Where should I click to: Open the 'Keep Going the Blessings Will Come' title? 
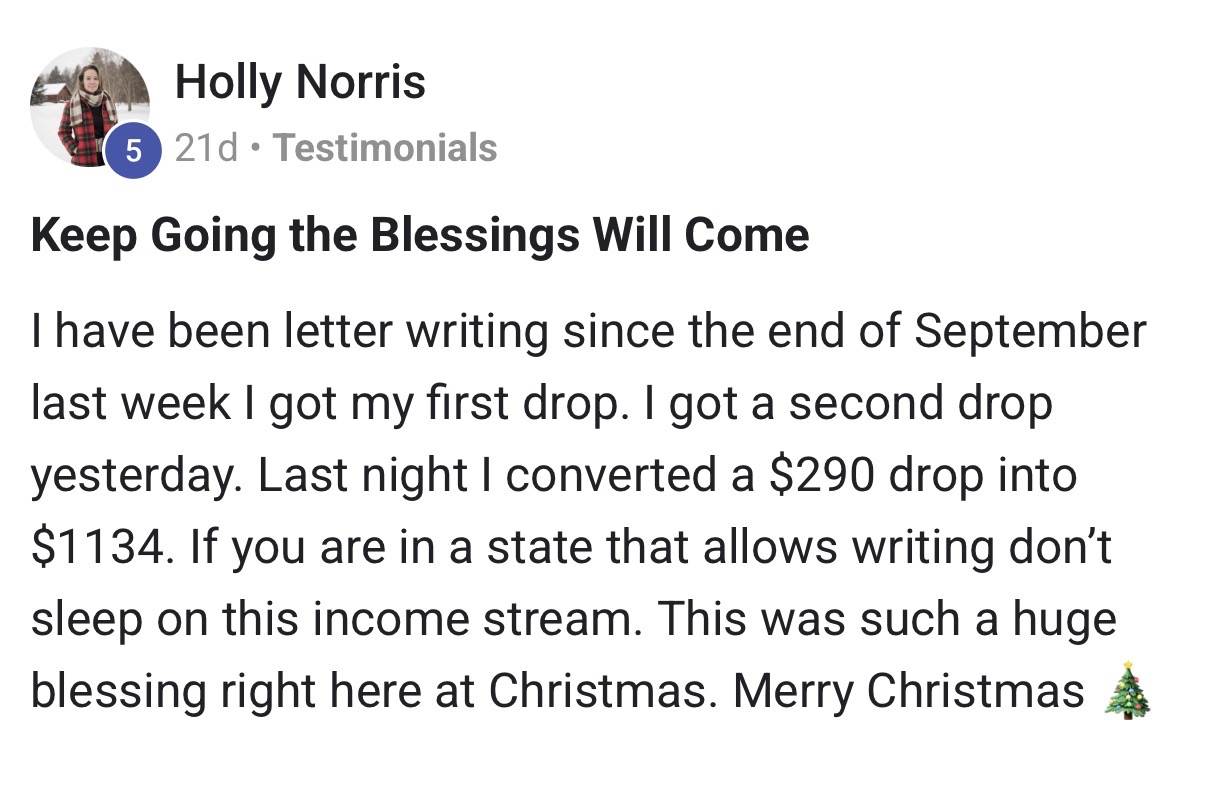click(x=420, y=236)
